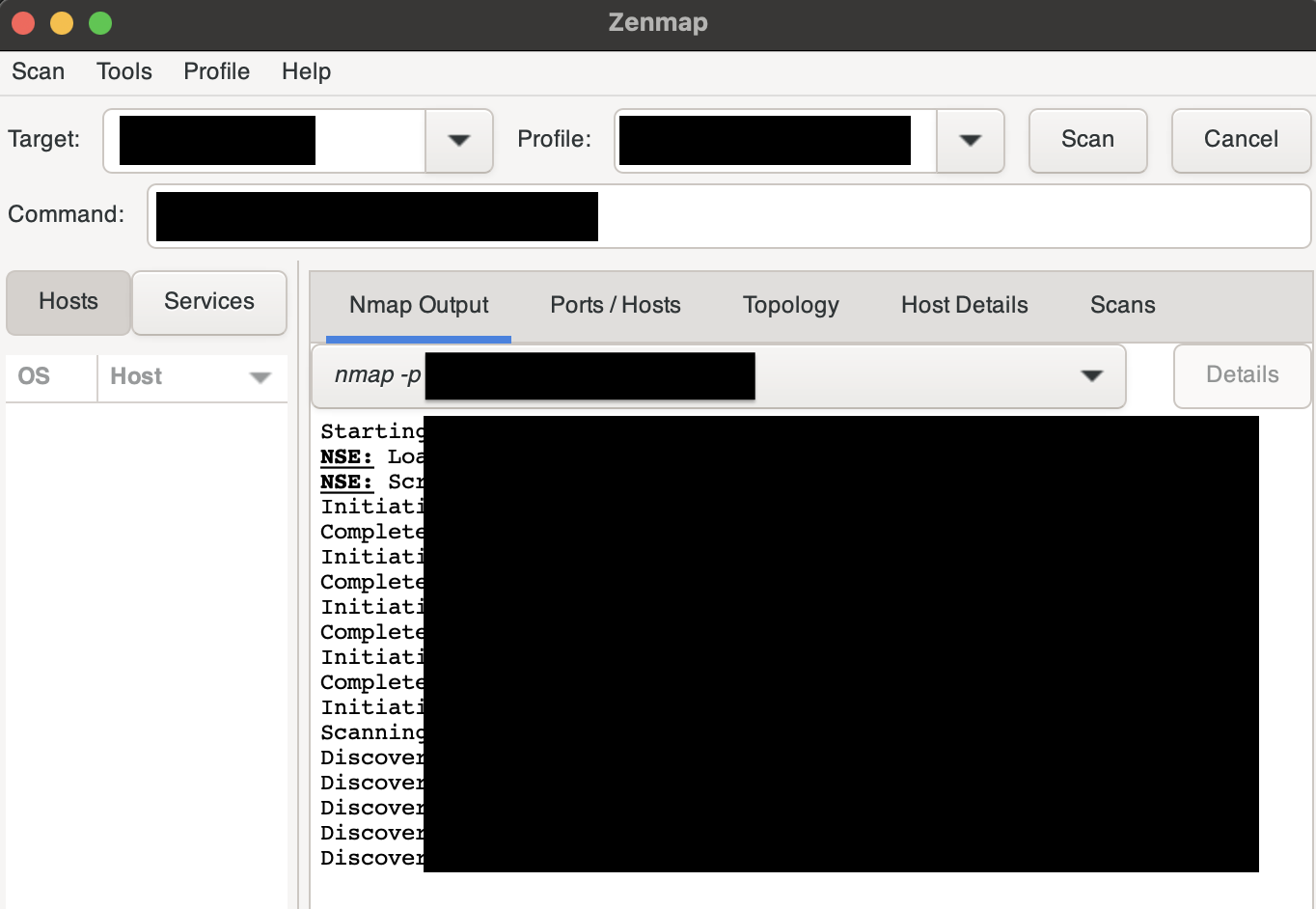Viewport: 1316px width, 909px height.
Task: Click the Scanning line in output
Action: 371,733
